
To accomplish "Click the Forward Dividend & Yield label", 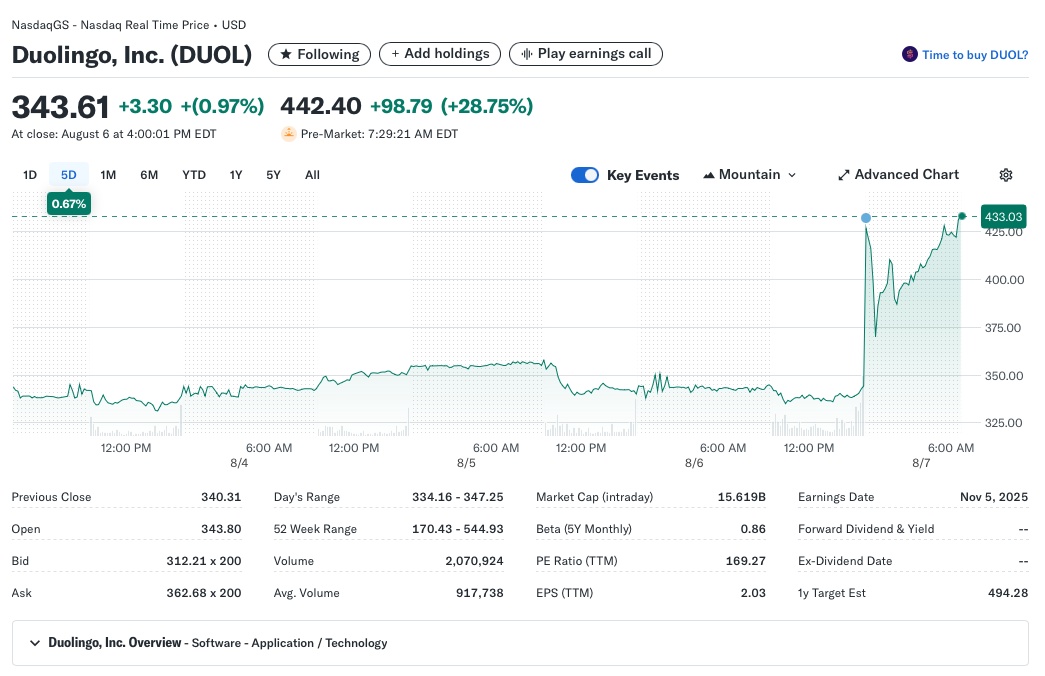I will click(866, 529).
